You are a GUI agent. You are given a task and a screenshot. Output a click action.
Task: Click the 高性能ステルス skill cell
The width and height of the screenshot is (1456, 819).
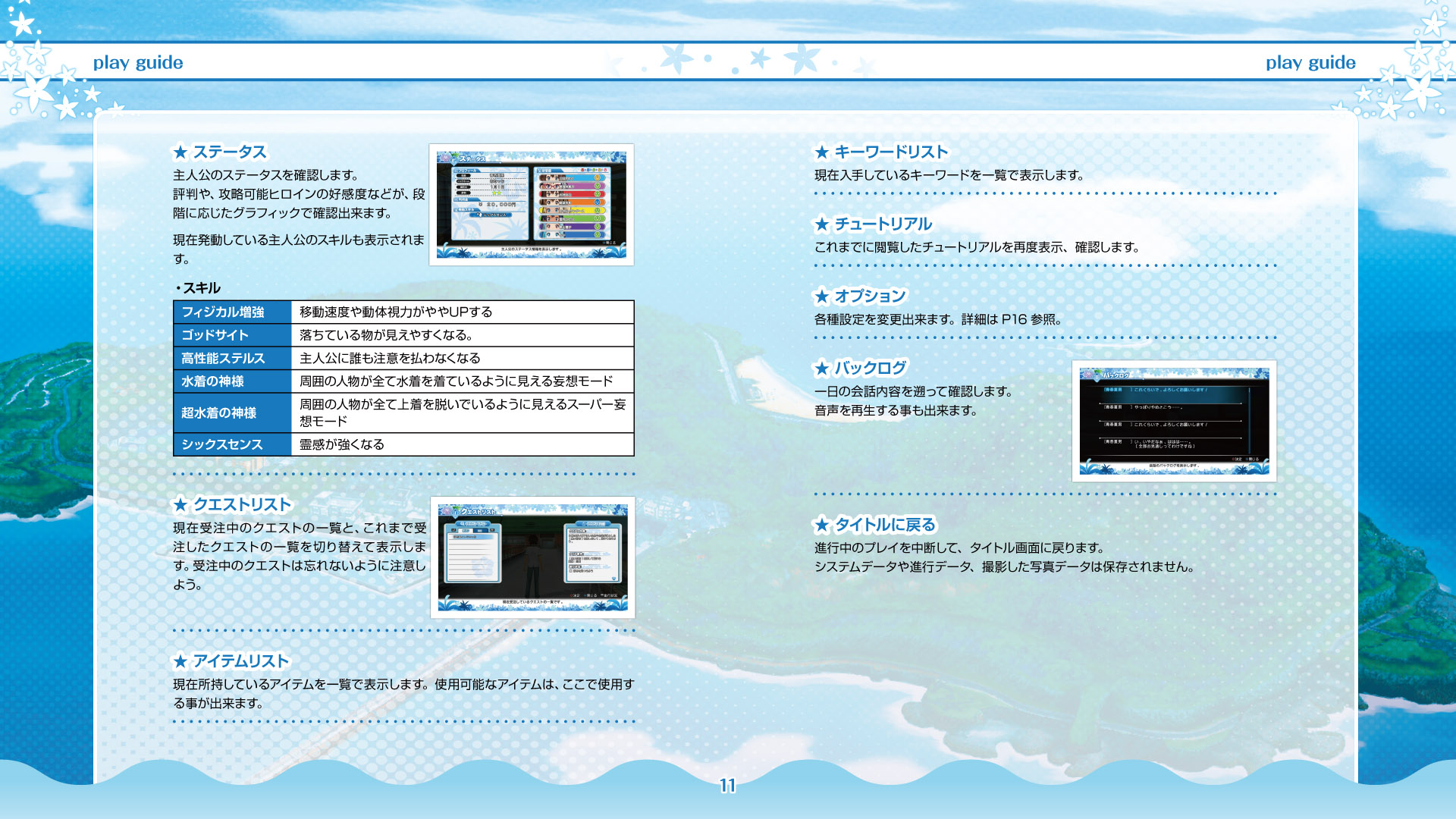click(233, 359)
